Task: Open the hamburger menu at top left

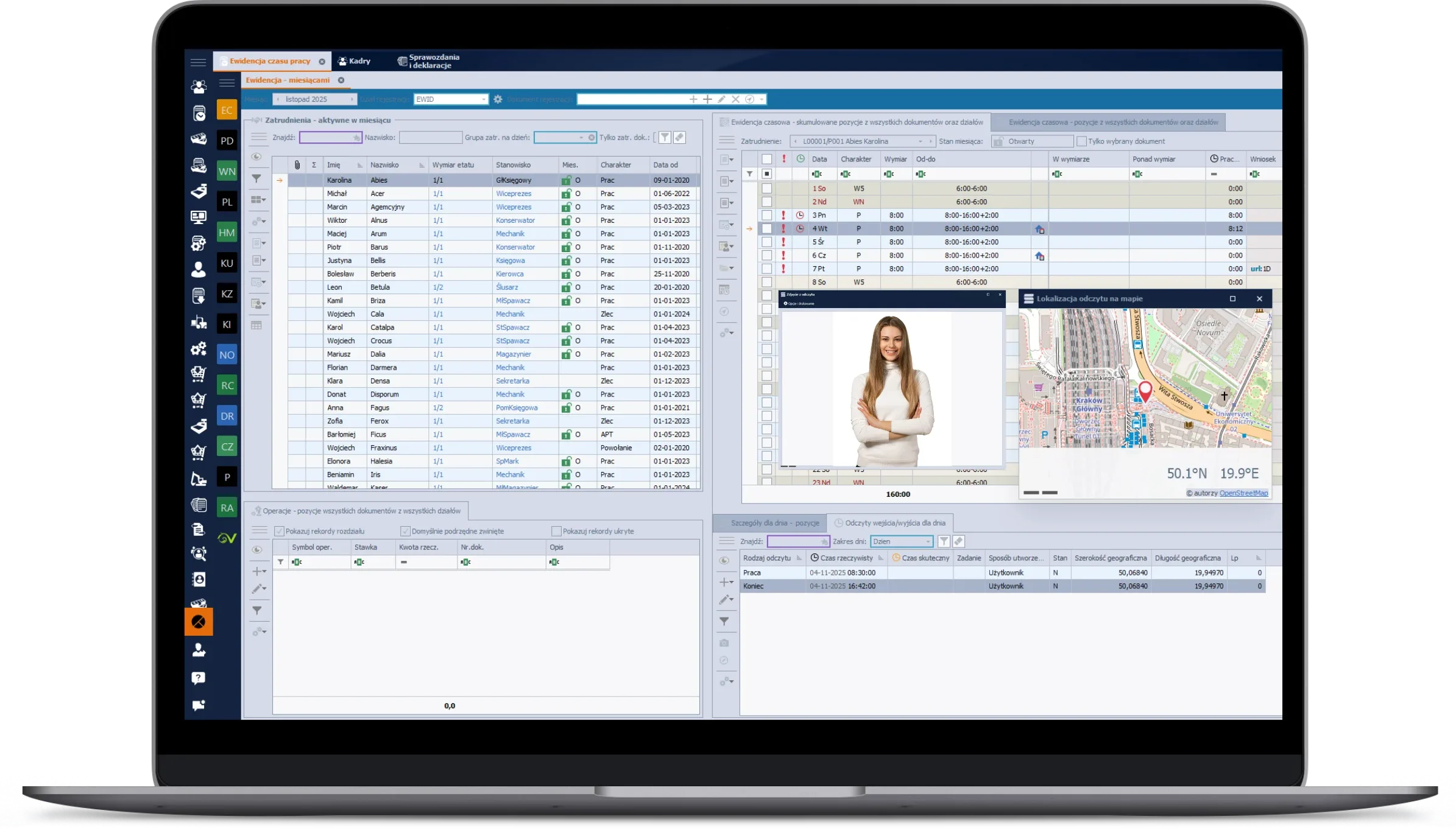Action: [x=198, y=62]
